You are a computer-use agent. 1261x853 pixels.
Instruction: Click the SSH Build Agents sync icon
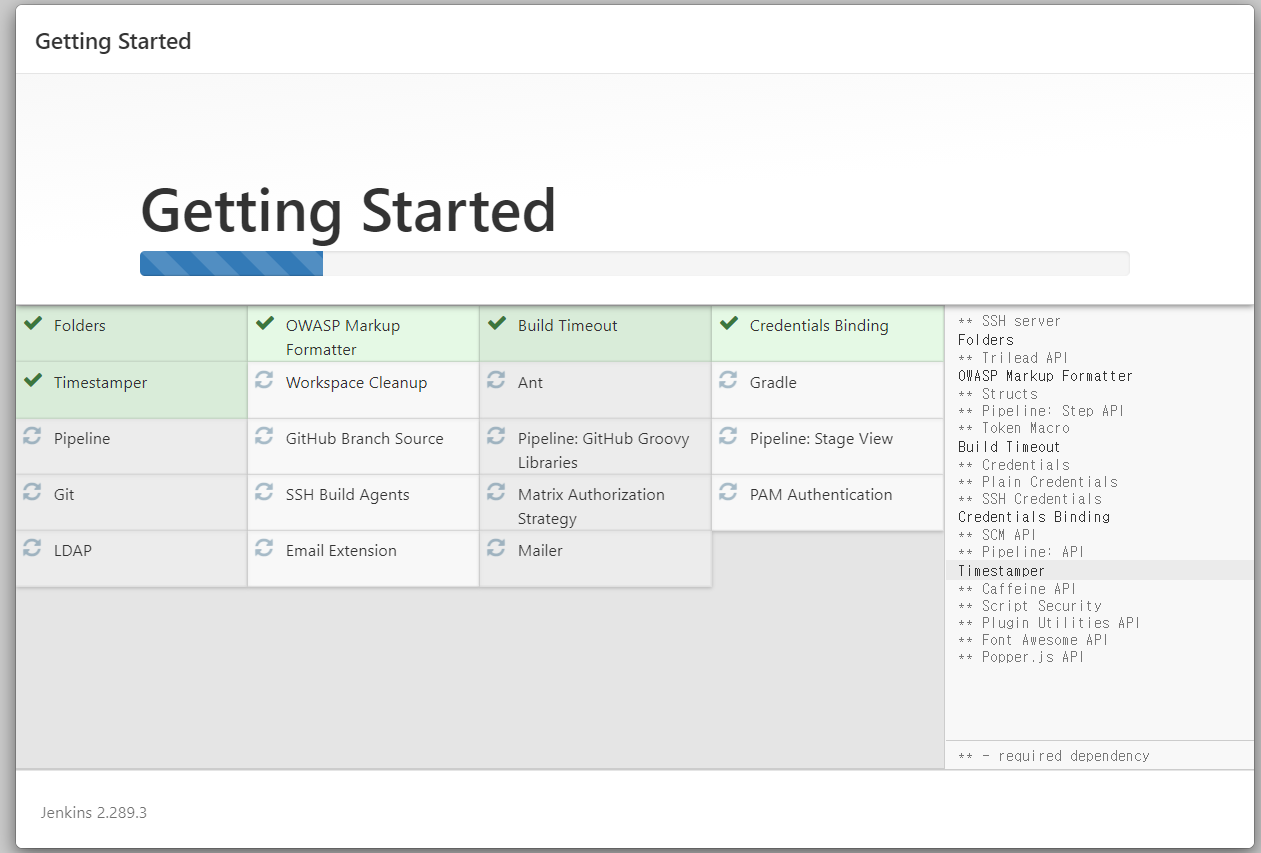coord(264,492)
